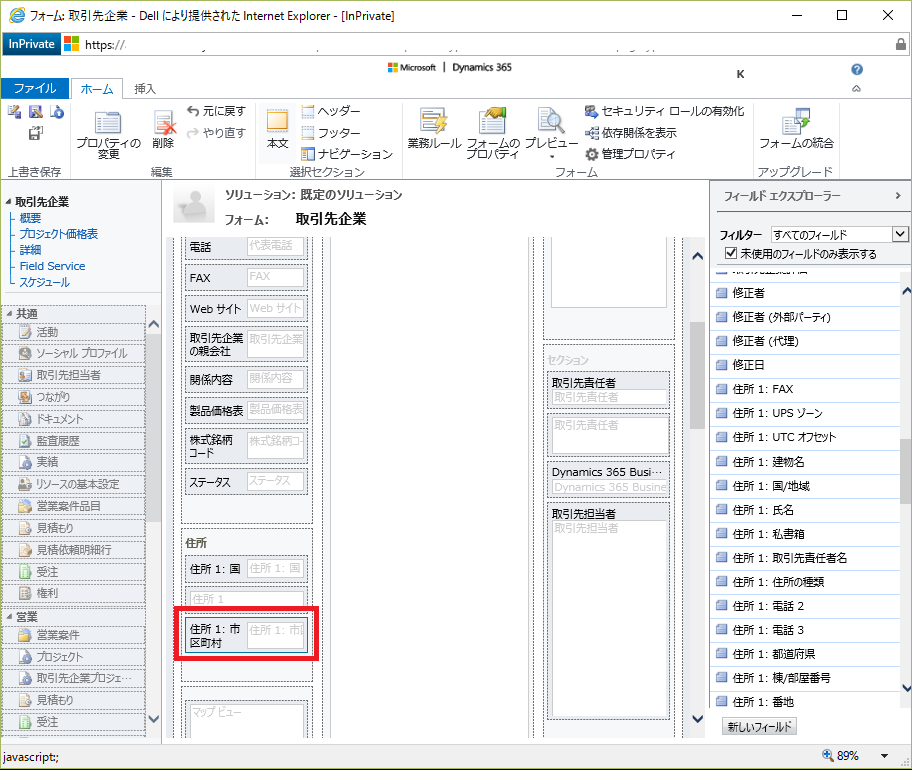Click the form canvas scroll down arrow
This screenshot has width=912, height=770.
click(697, 719)
